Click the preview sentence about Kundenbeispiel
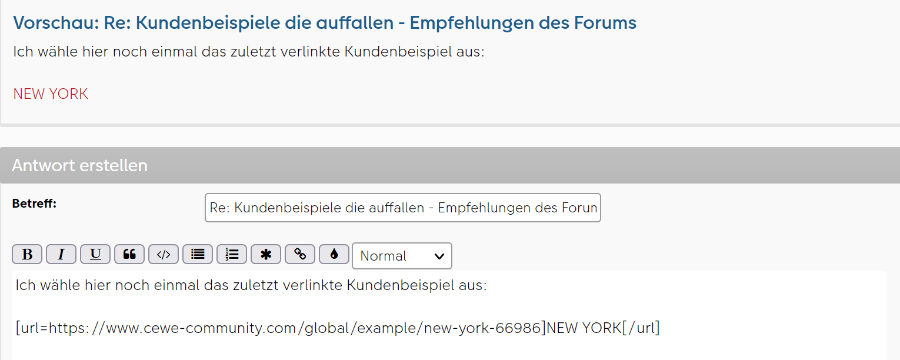This screenshot has height=360, width=900. (x=249, y=52)
